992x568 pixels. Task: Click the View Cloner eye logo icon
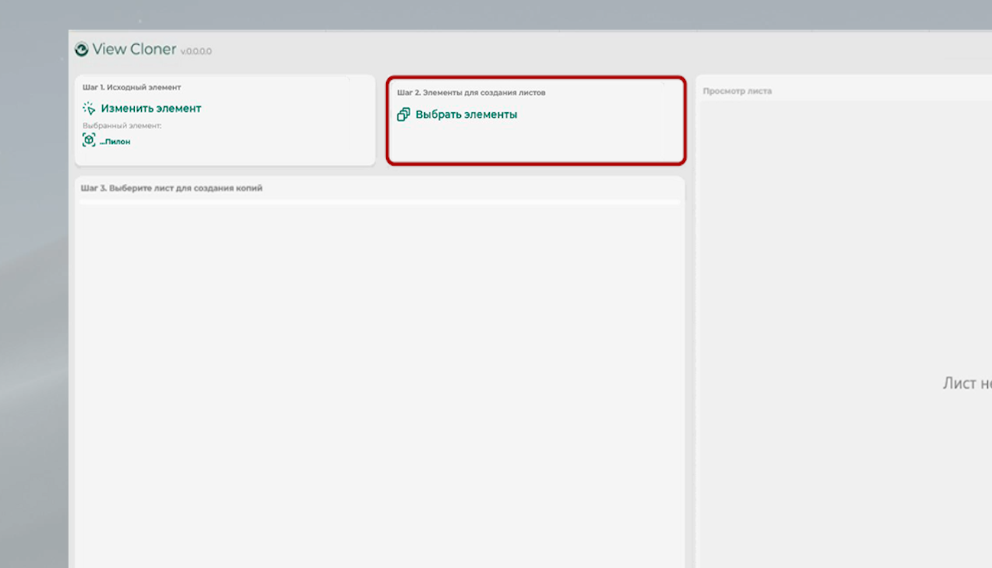click(x=82, y=49)
